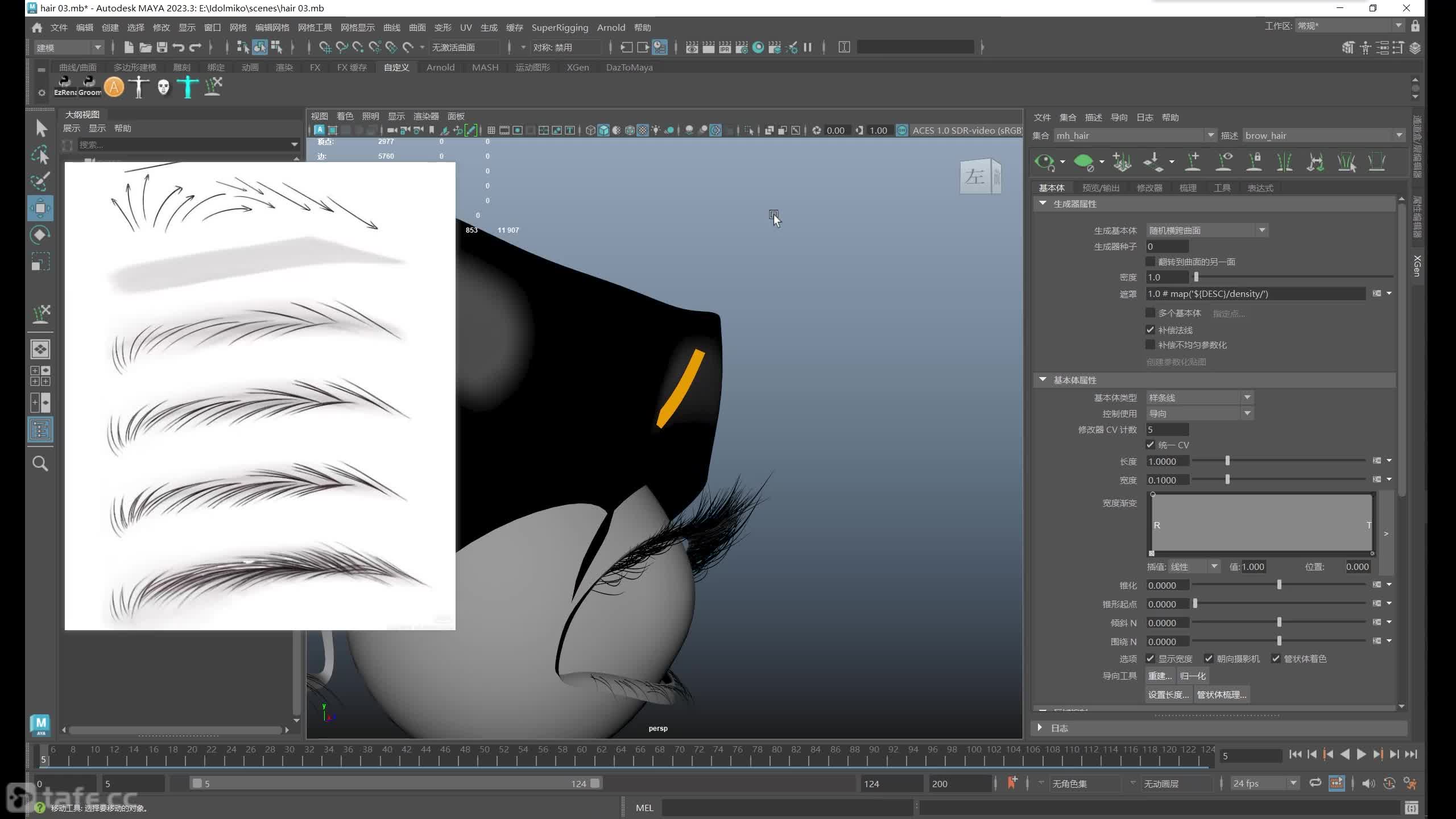
Task: Click the 管状体梳理... button
Action: [1221, 694]
